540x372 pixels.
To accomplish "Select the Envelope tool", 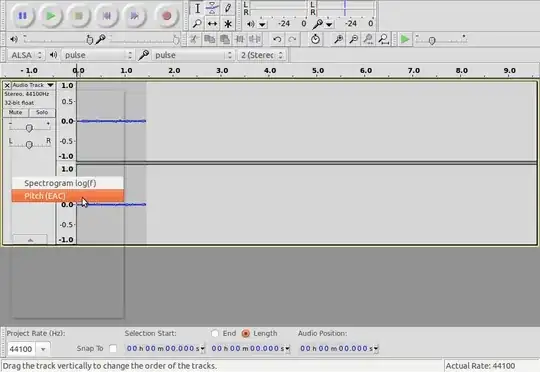I will pos(212,8).
